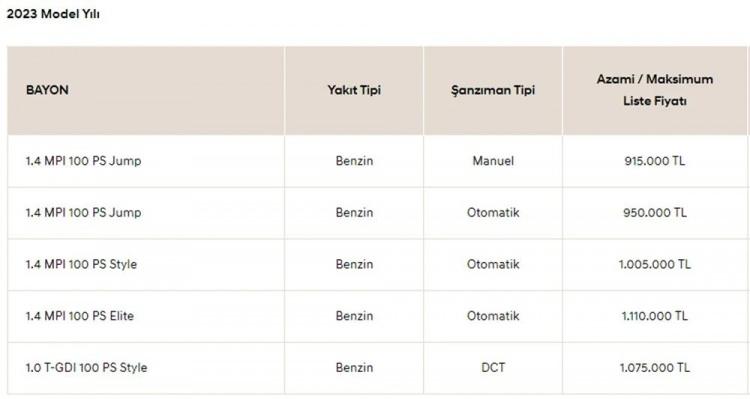Viewport: 750px width, 399px height.
Task: Click the Benzin cell in the T-GDI row
Action: click(x=354, y=367)
